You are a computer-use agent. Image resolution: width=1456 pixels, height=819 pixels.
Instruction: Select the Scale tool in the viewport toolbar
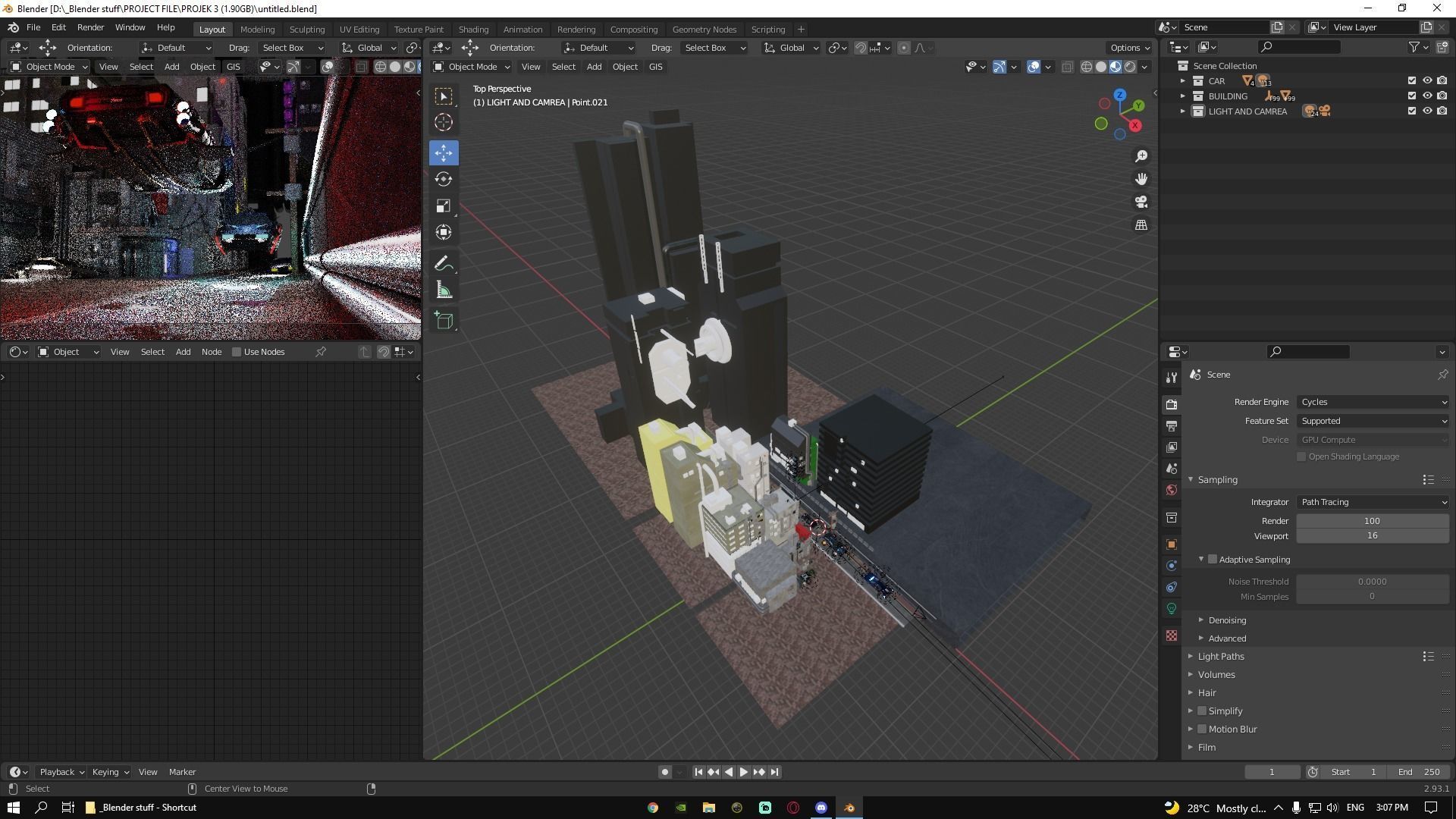click(444, 206)
